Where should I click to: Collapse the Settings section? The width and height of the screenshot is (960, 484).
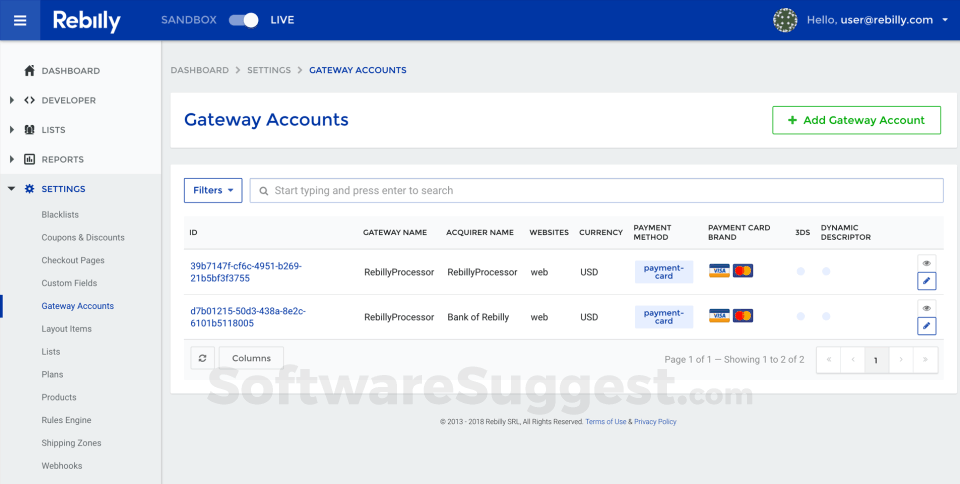[x=12, y=188]
